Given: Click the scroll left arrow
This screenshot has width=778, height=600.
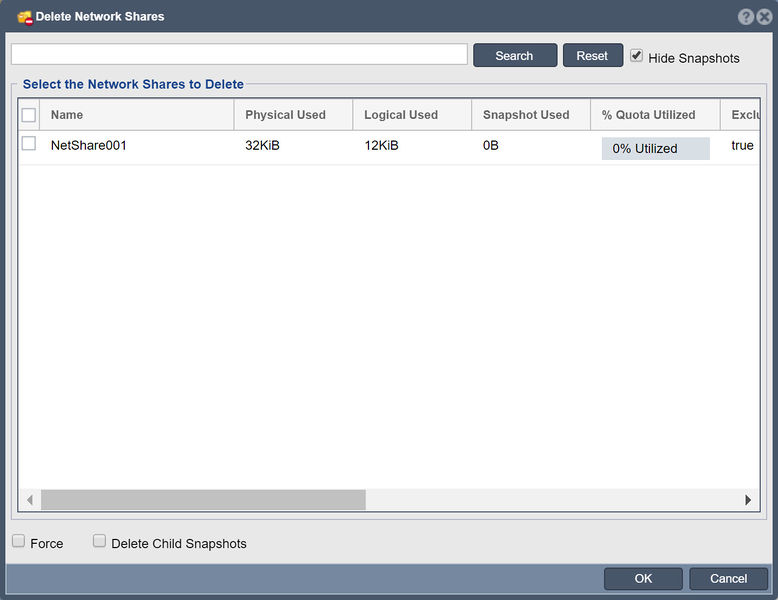Looking at the screenshot, I should pos(30,500).
